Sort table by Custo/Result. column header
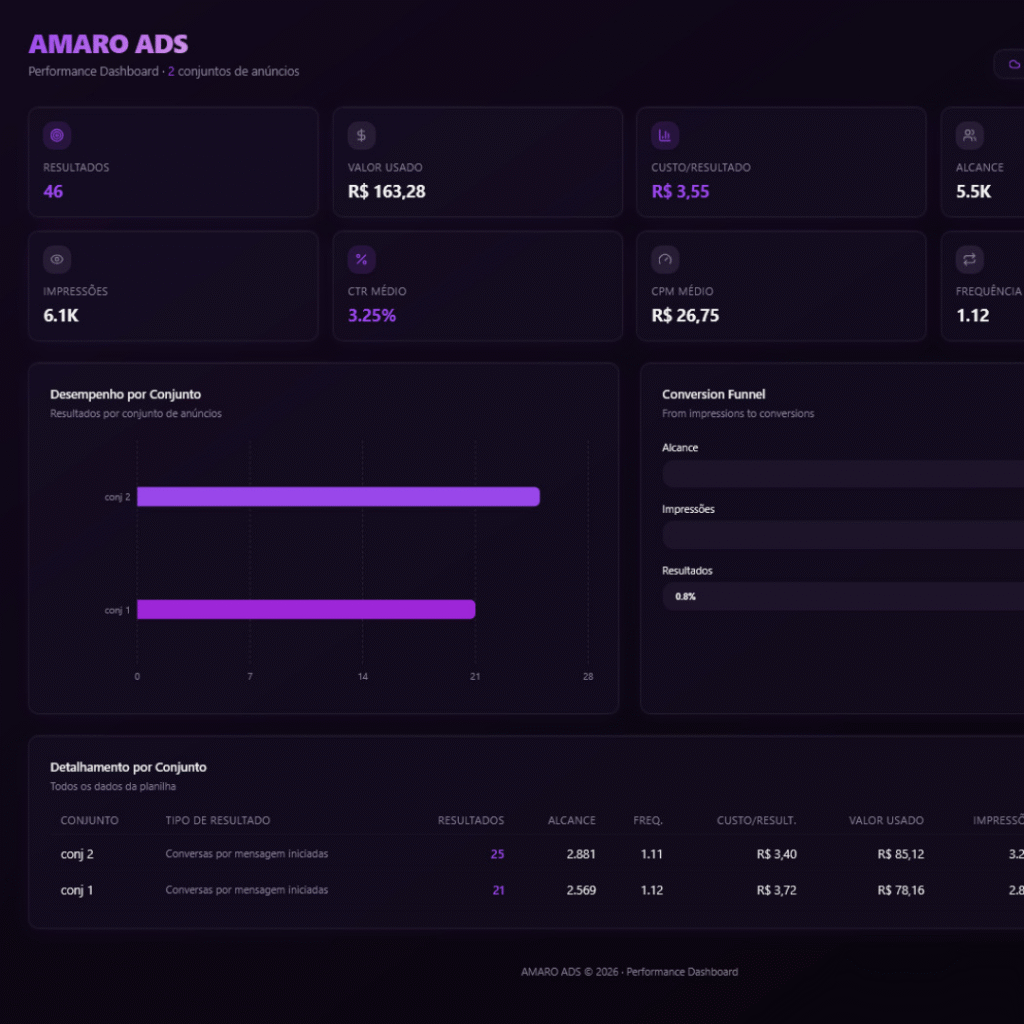The image size is (1024, 1024). click(756, 820)
